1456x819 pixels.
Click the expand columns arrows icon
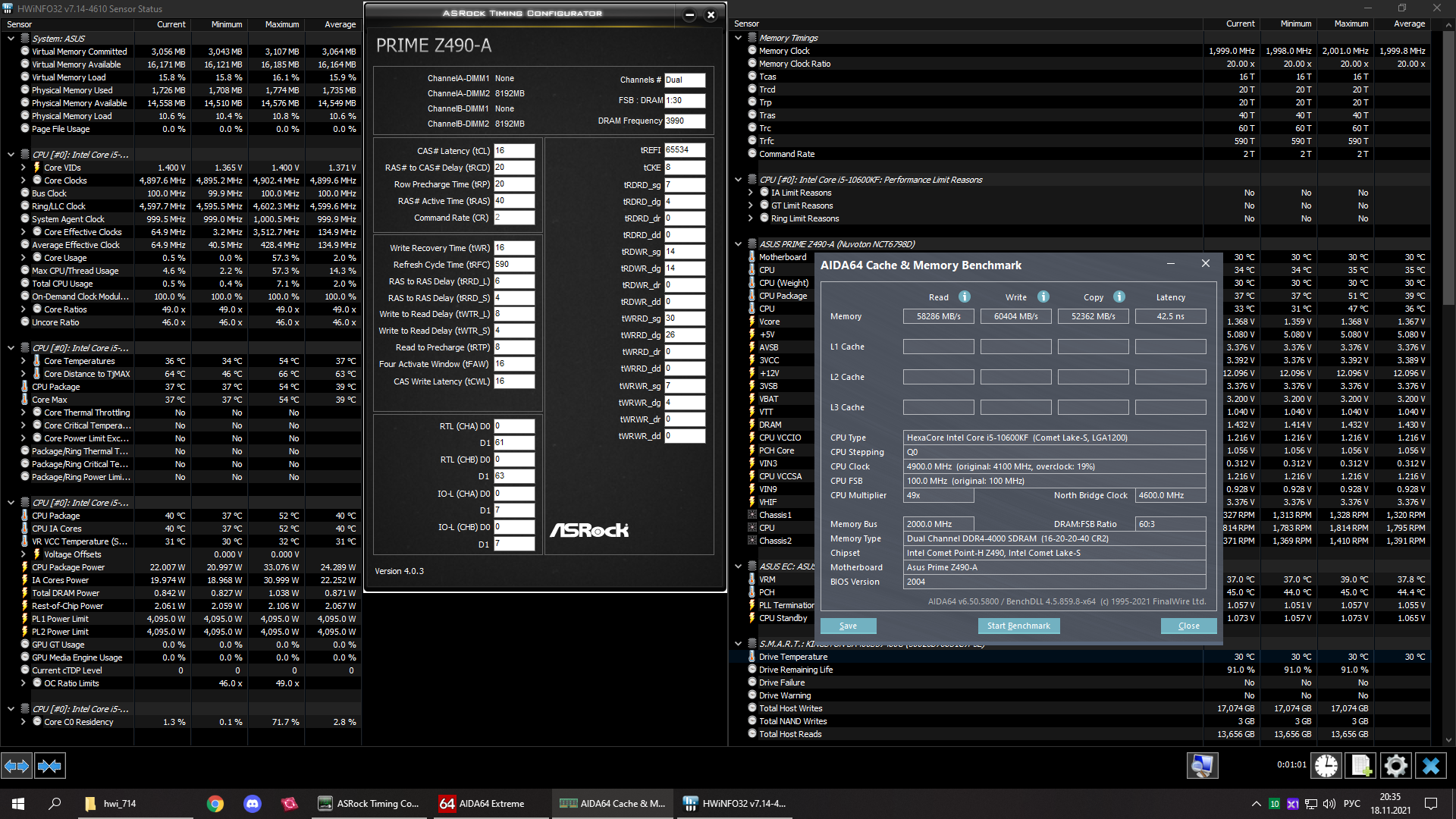[x=17, y=766]
